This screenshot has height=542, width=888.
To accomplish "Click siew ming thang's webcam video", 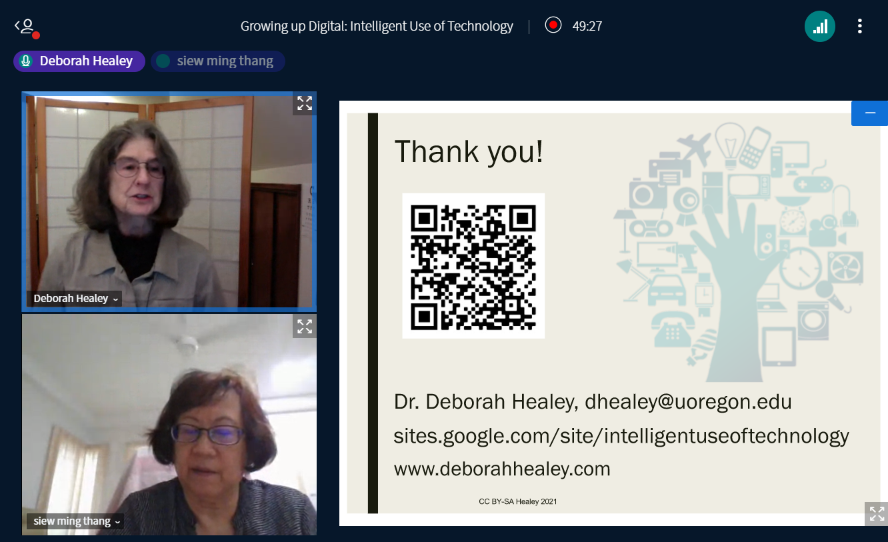I will (169, 425).
